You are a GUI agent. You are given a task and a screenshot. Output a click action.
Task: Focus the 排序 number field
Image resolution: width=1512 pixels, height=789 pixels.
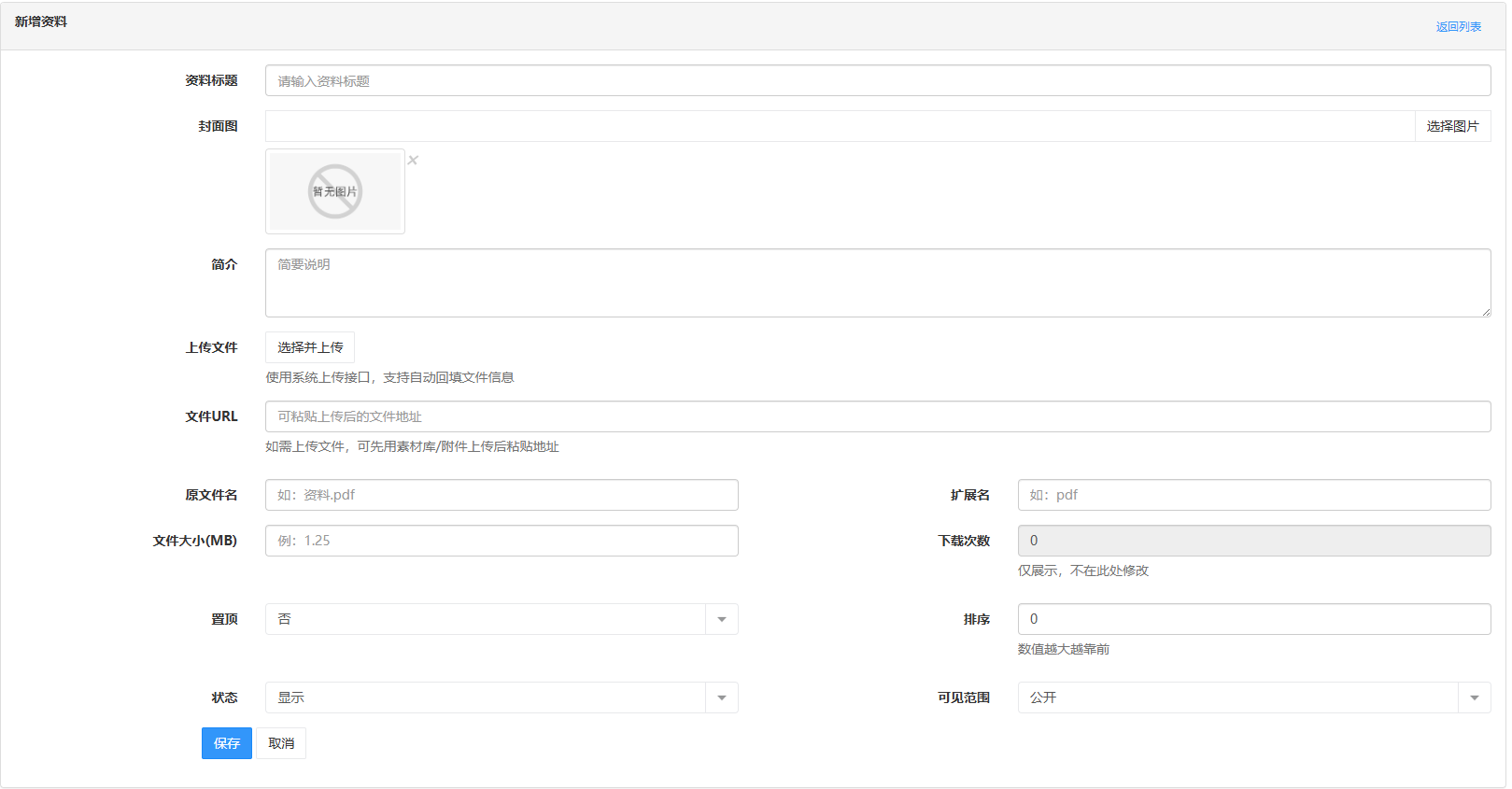pyautogui.click(x=1253, y=619)
